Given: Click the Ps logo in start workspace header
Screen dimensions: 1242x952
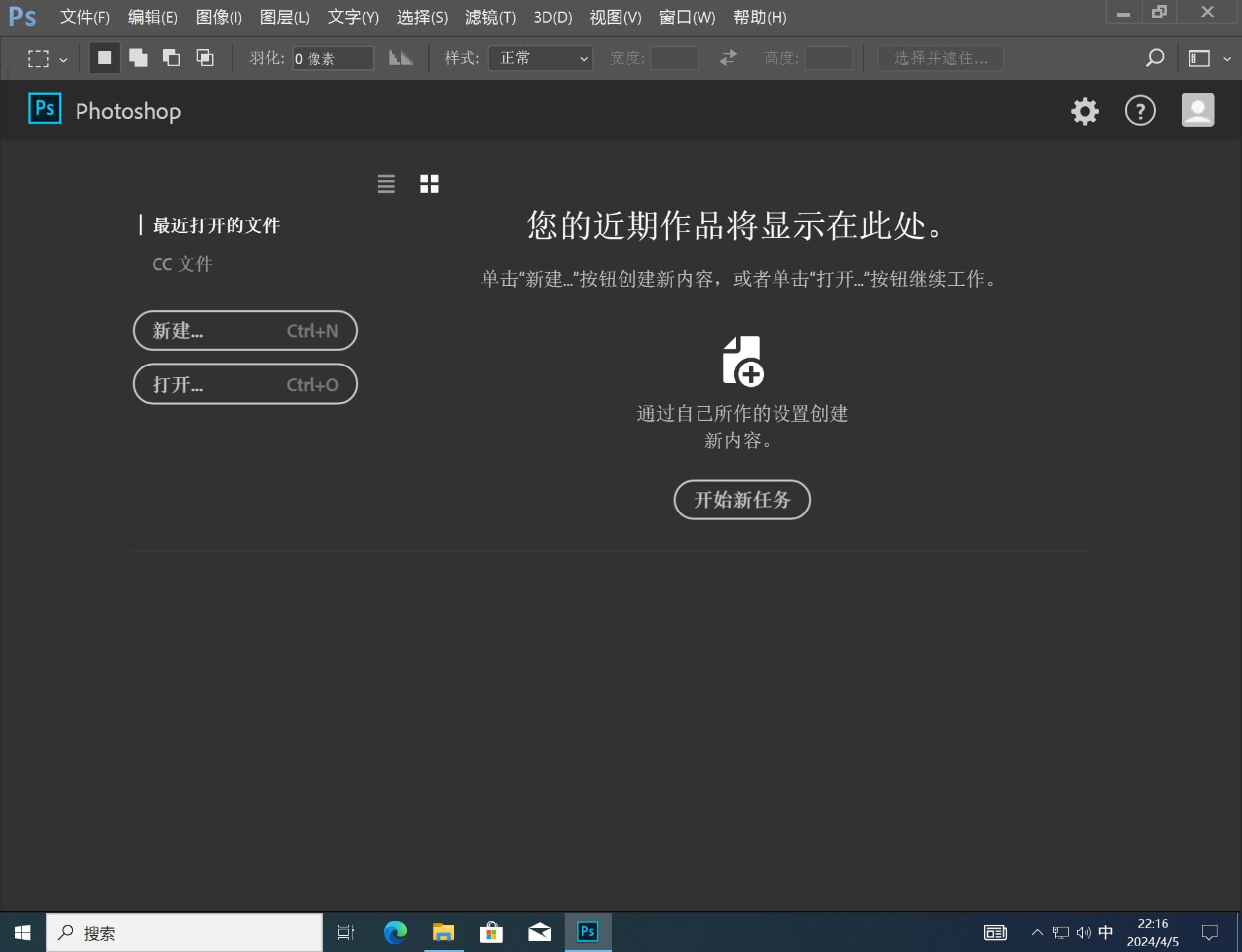Looking at the screenshot, I should (x=45, y=108).
